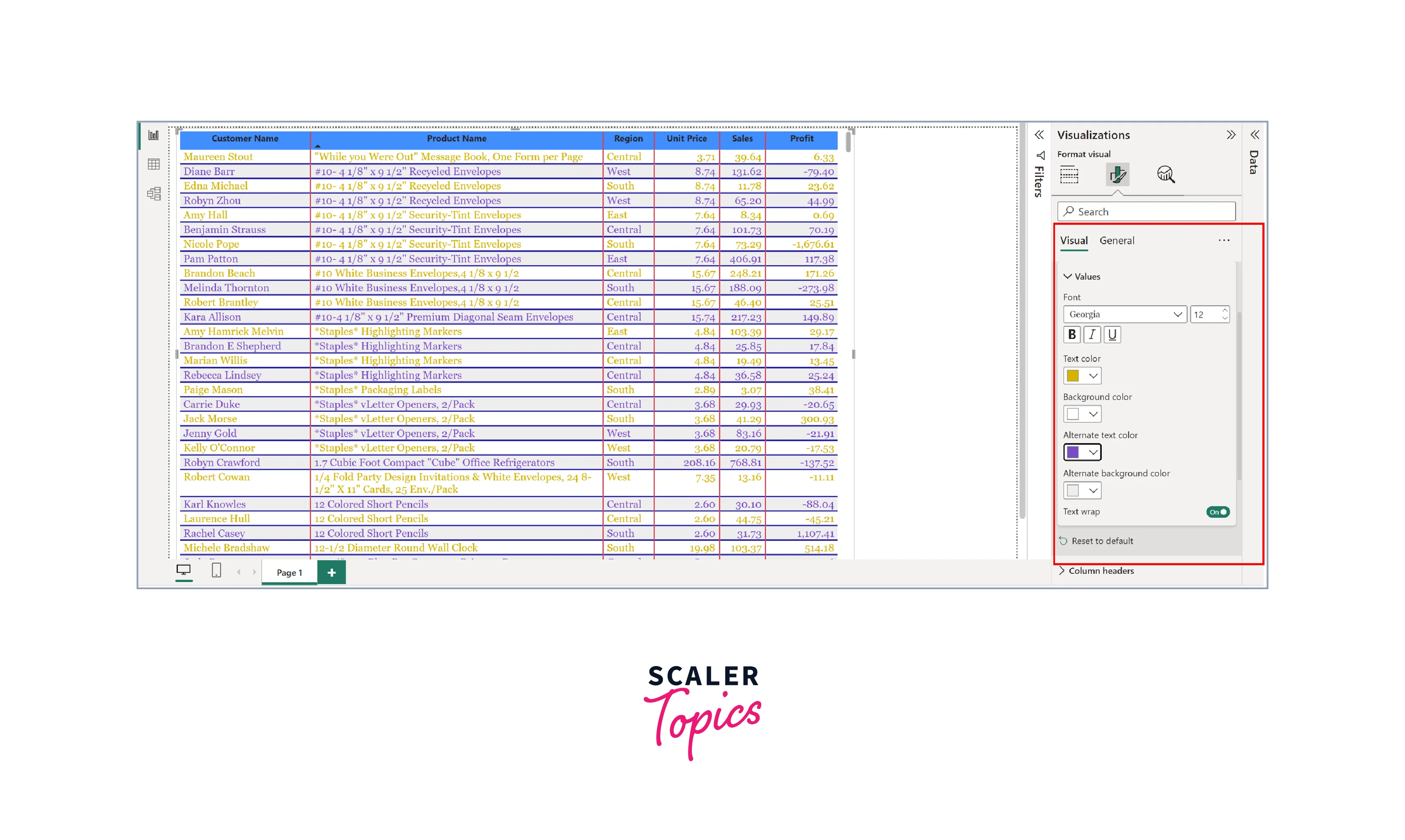1405x840 pixels.
Task: Toggle bold font formatting
Action: coord(1072,335)
